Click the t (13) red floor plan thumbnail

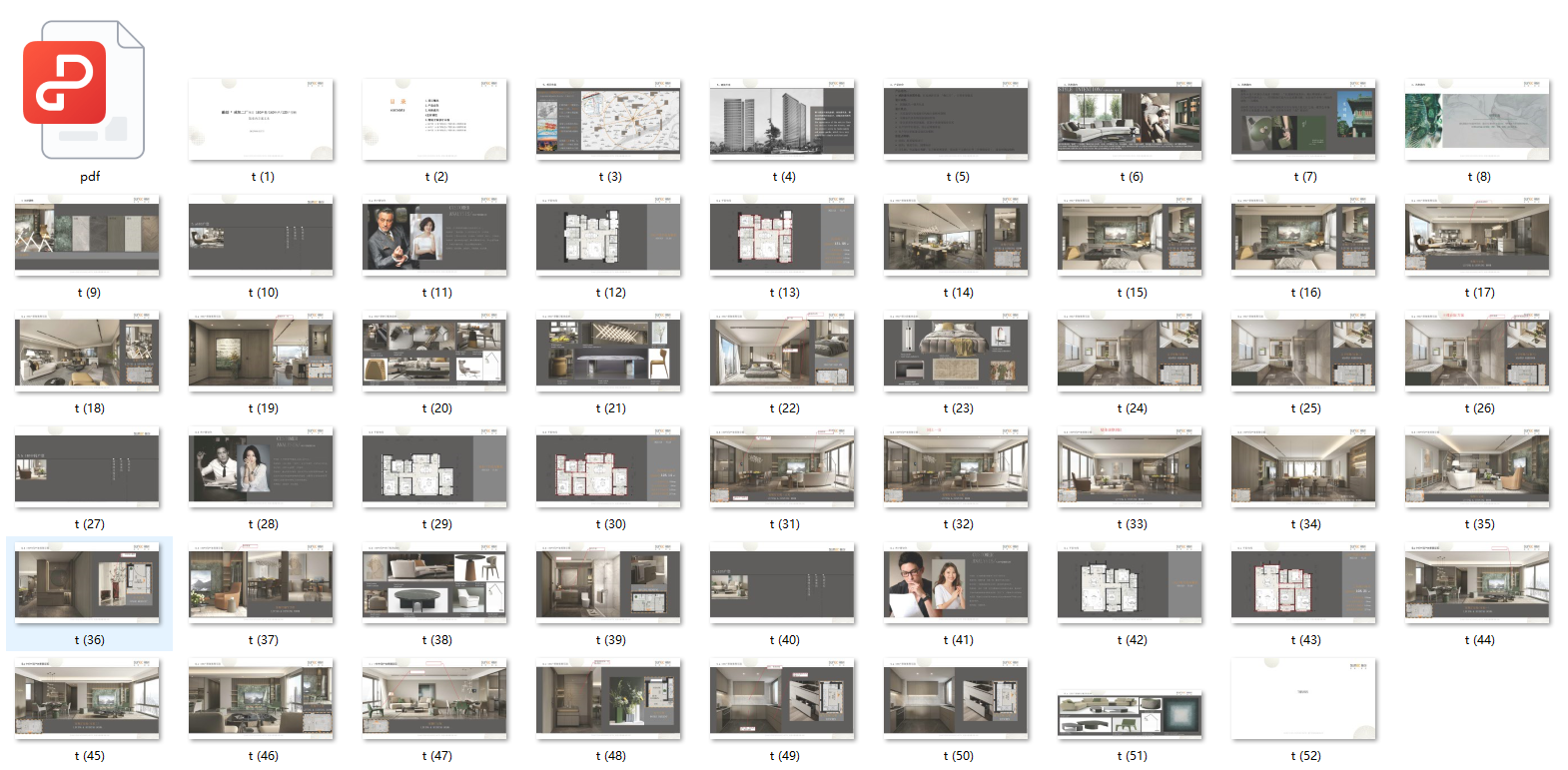(782, 236)
